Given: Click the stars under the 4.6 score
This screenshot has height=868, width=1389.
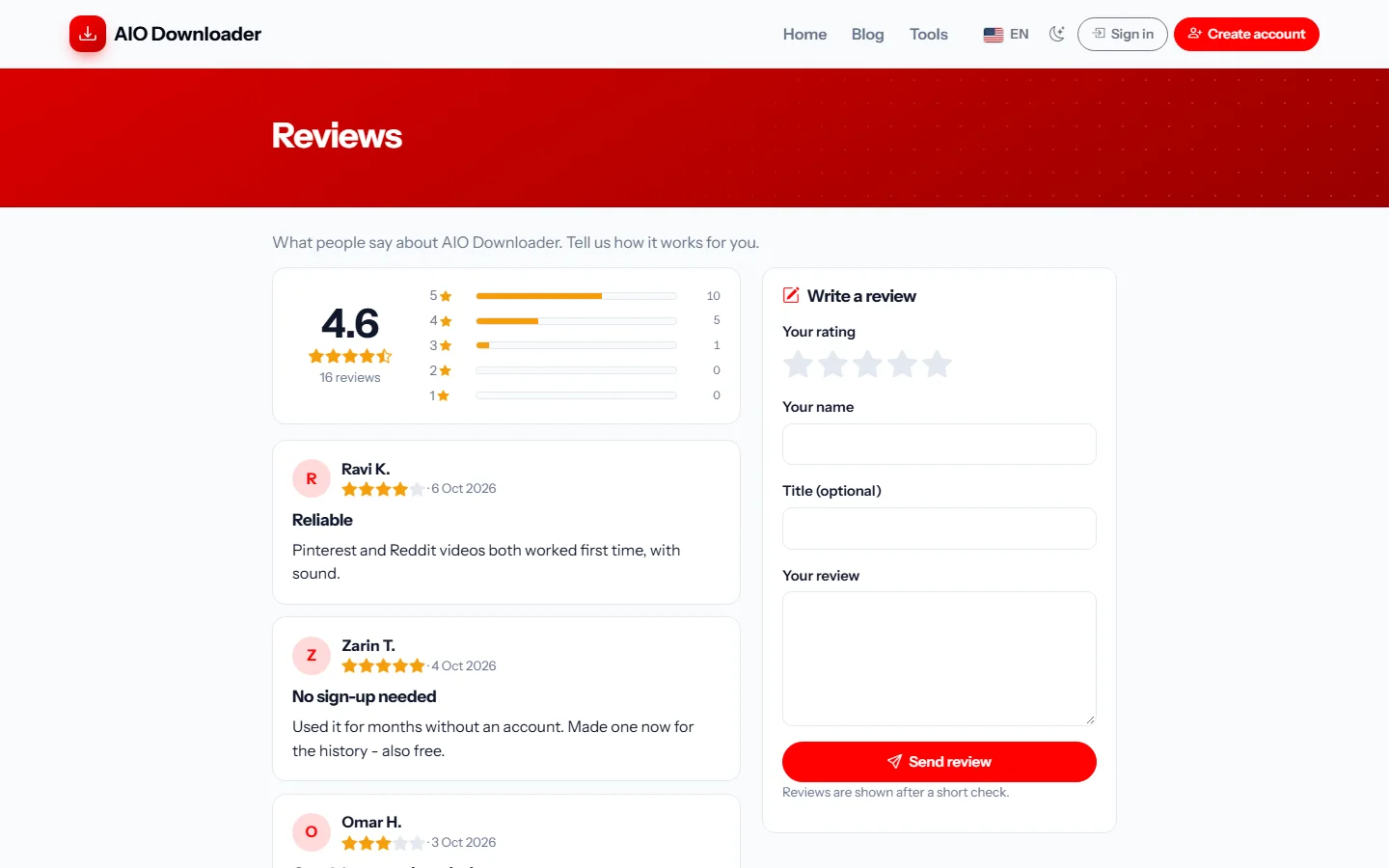Looking at the screenshot, I should click(350, 356).
